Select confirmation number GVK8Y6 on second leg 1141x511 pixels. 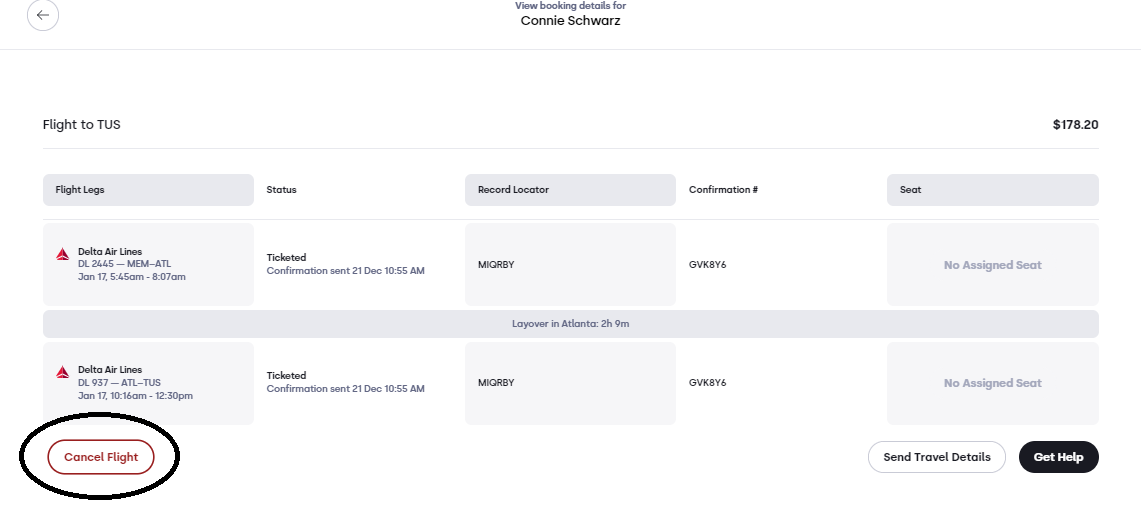(x=707, y=383)
